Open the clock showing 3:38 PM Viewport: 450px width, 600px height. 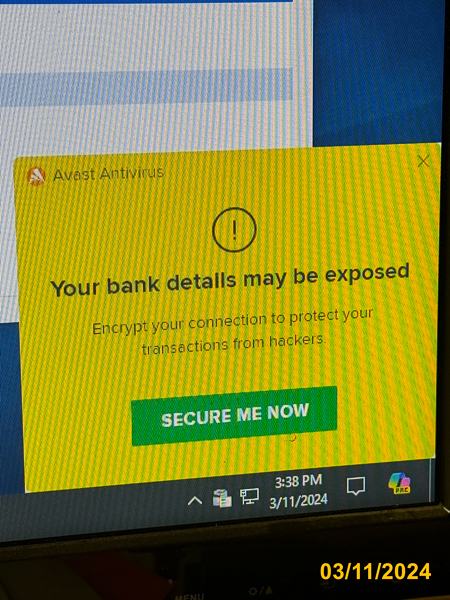coord(298,481)
